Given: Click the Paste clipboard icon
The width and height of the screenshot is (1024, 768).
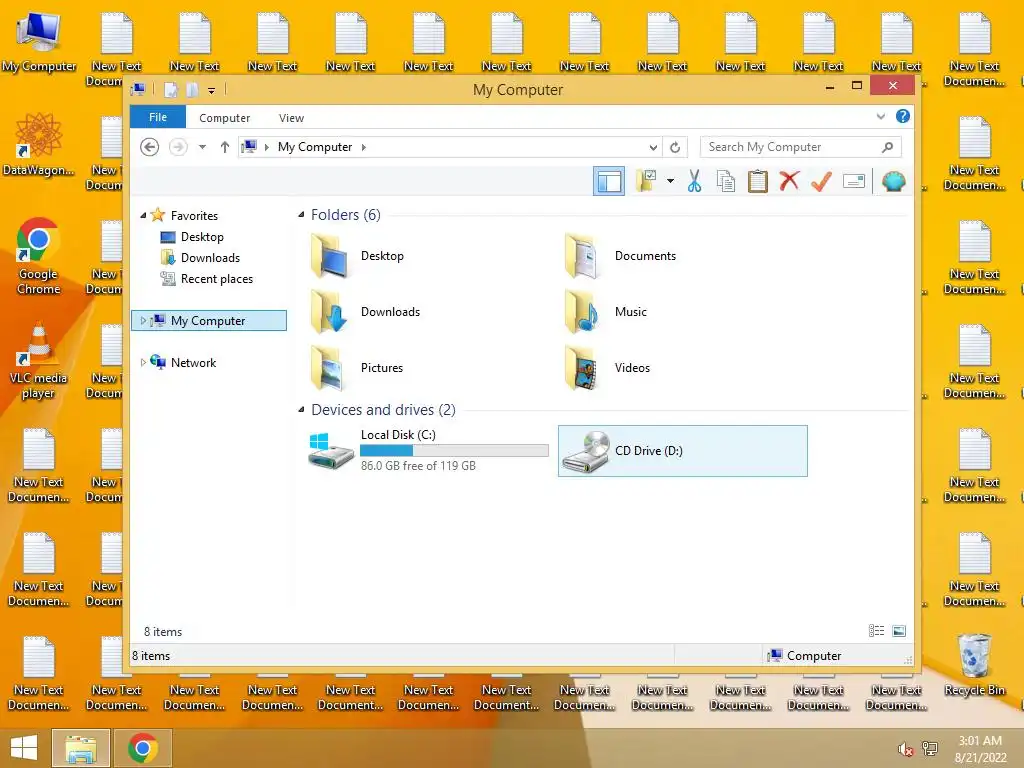Looking at the screenshot, I should tap(758, 181).
